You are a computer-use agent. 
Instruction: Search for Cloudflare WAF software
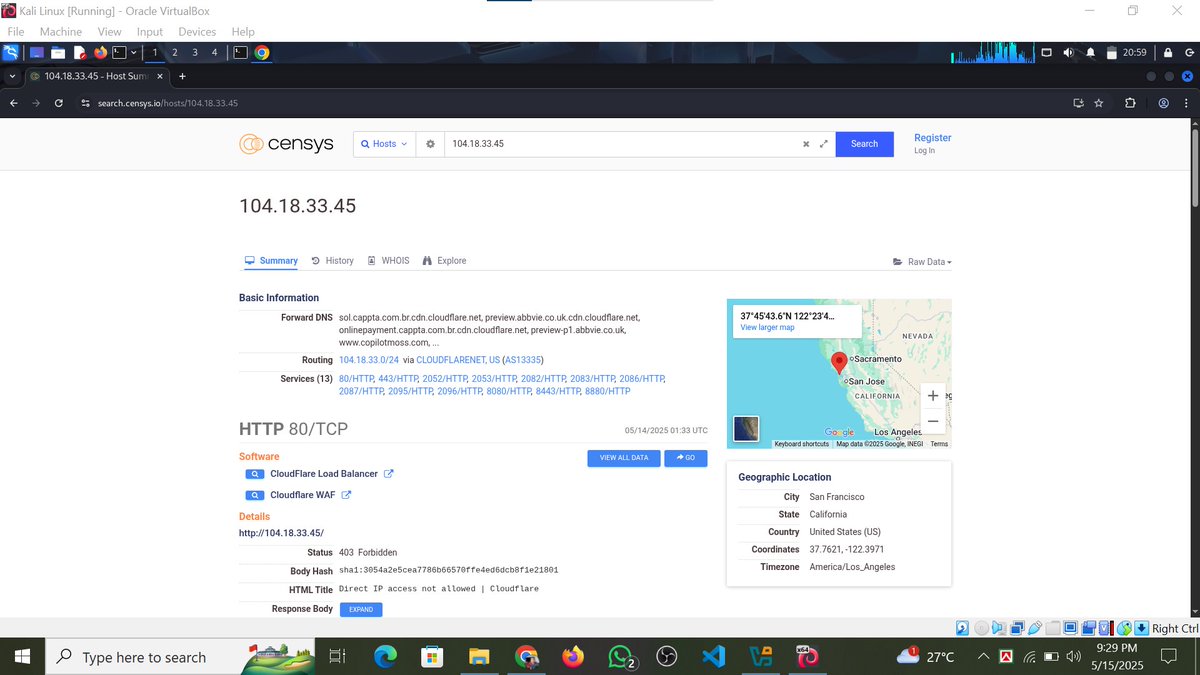point(254,495)
